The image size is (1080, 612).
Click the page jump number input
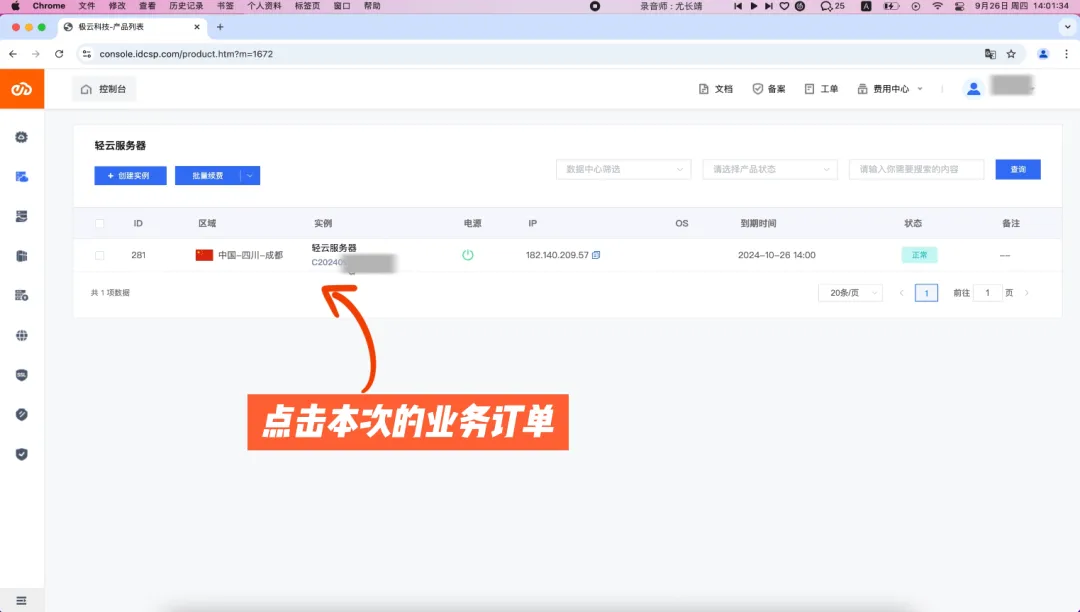(x=987, y=293)
